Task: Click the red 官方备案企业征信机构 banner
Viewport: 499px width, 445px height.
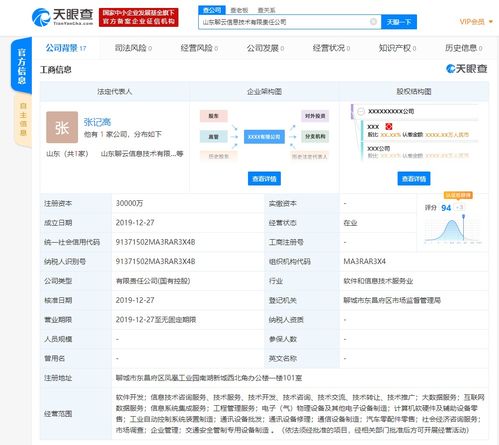Action: click(139, 17)
